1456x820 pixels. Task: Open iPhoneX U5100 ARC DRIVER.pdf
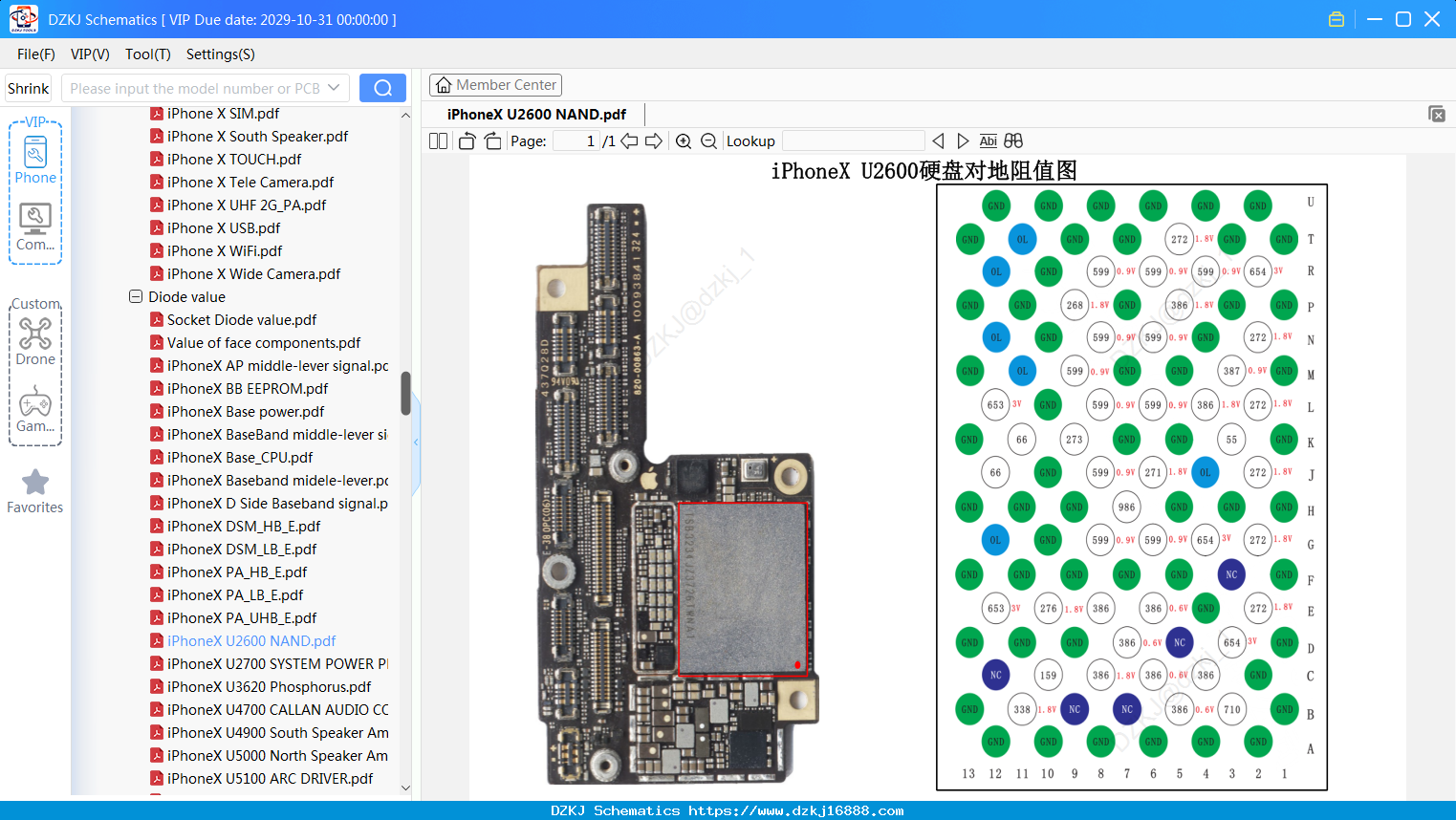[270, 779]
